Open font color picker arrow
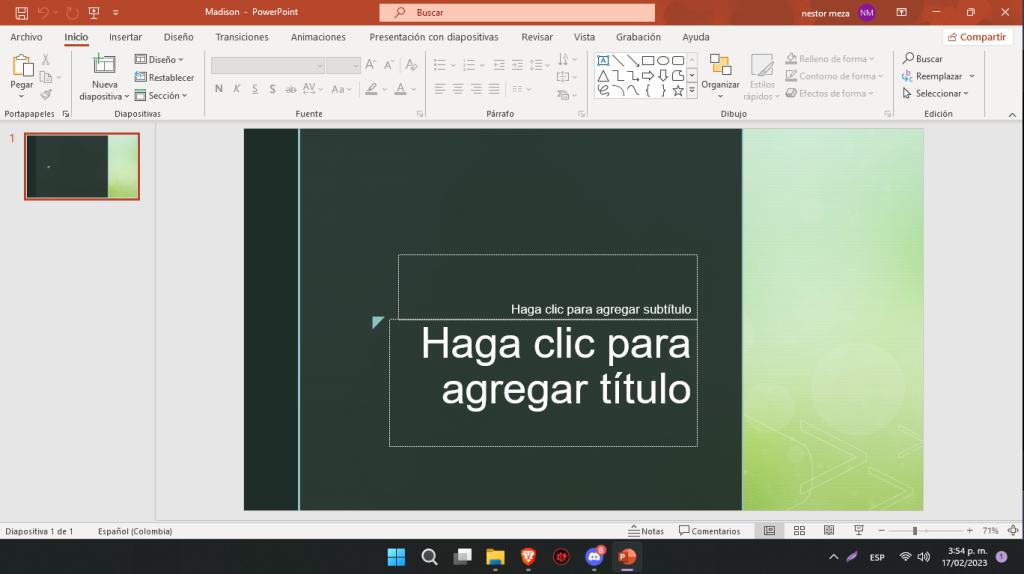1024x574 pixels. click(414, 89)
